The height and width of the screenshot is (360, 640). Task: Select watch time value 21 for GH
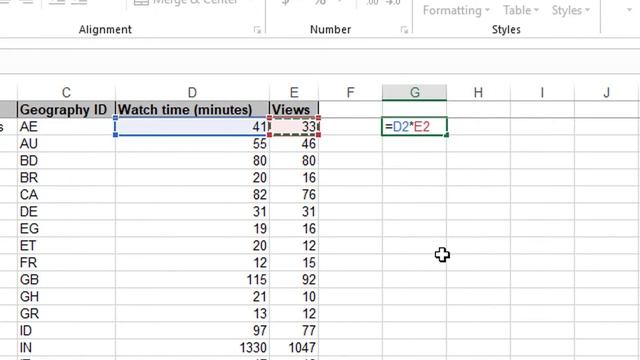192,297
